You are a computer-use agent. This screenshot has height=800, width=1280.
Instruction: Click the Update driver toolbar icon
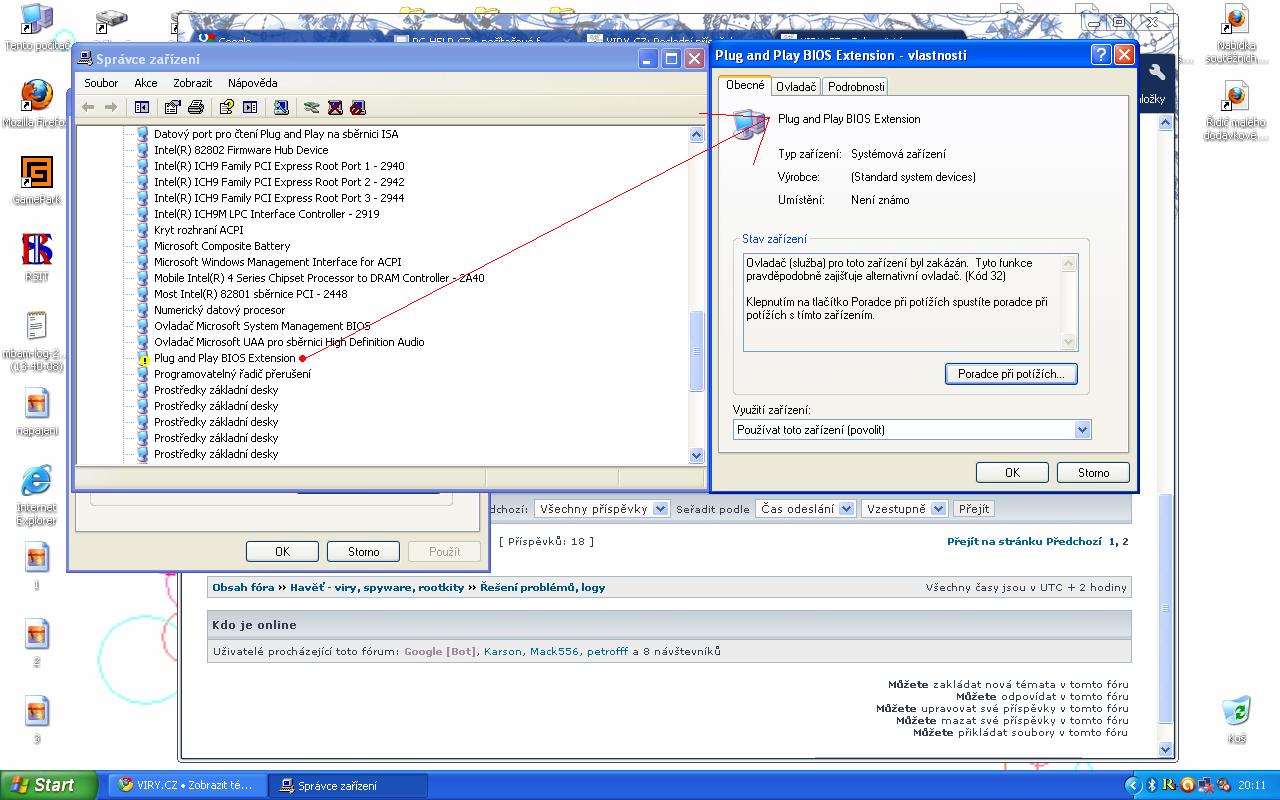pos(312,107)
